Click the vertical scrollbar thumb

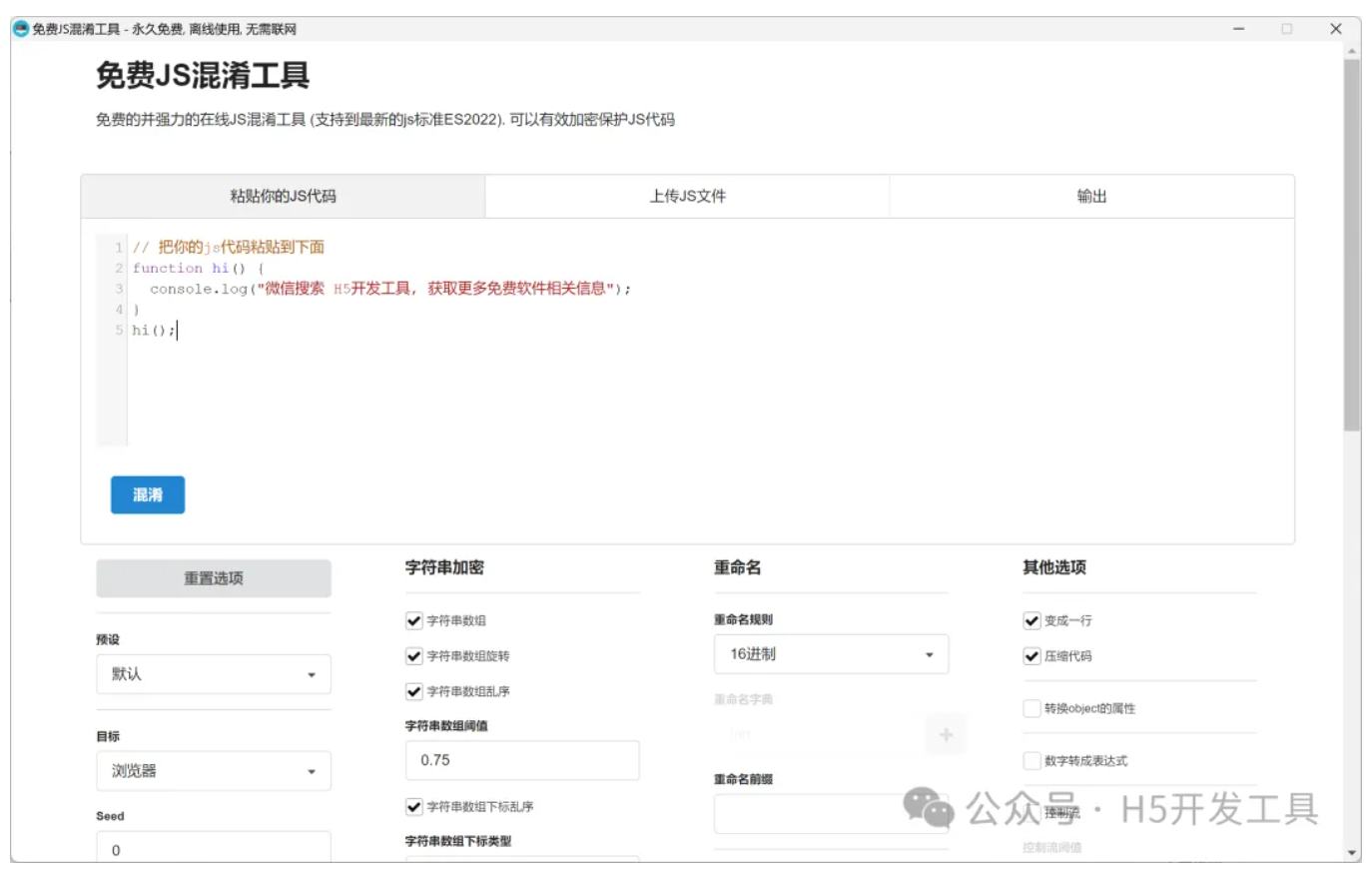[x=1352, y=245]
